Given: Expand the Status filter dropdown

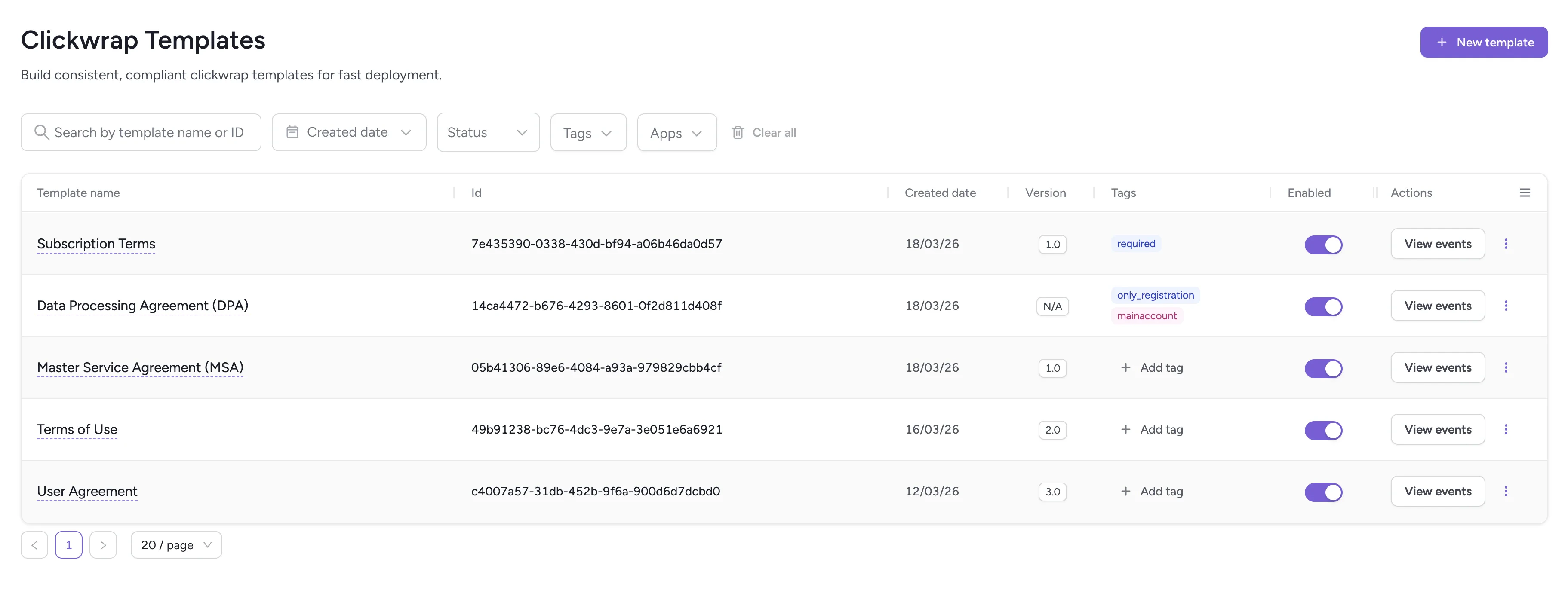Looking at the screenshot, I should click(x=488, y=133).
